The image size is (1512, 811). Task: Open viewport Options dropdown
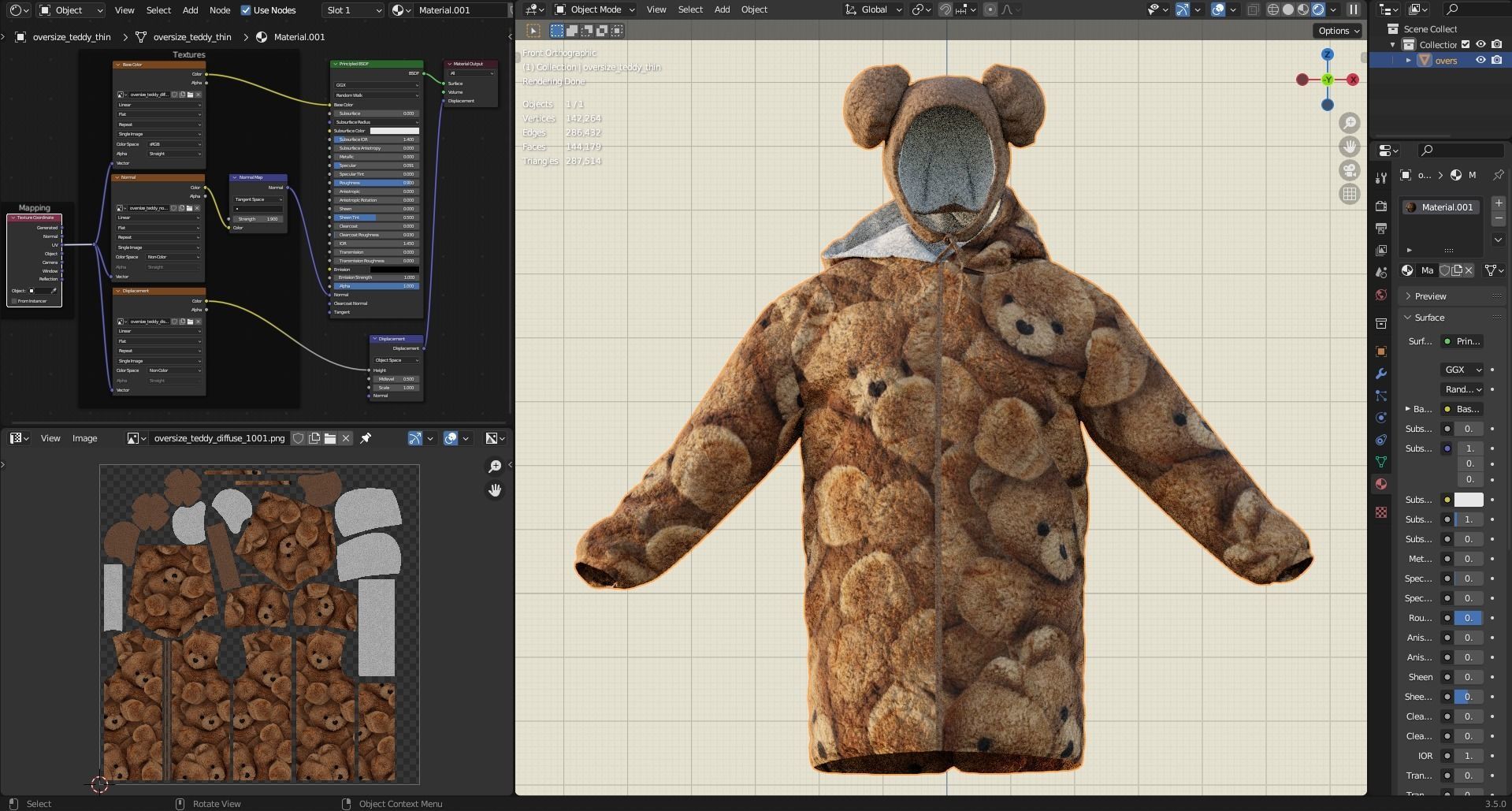point(1338,31)
